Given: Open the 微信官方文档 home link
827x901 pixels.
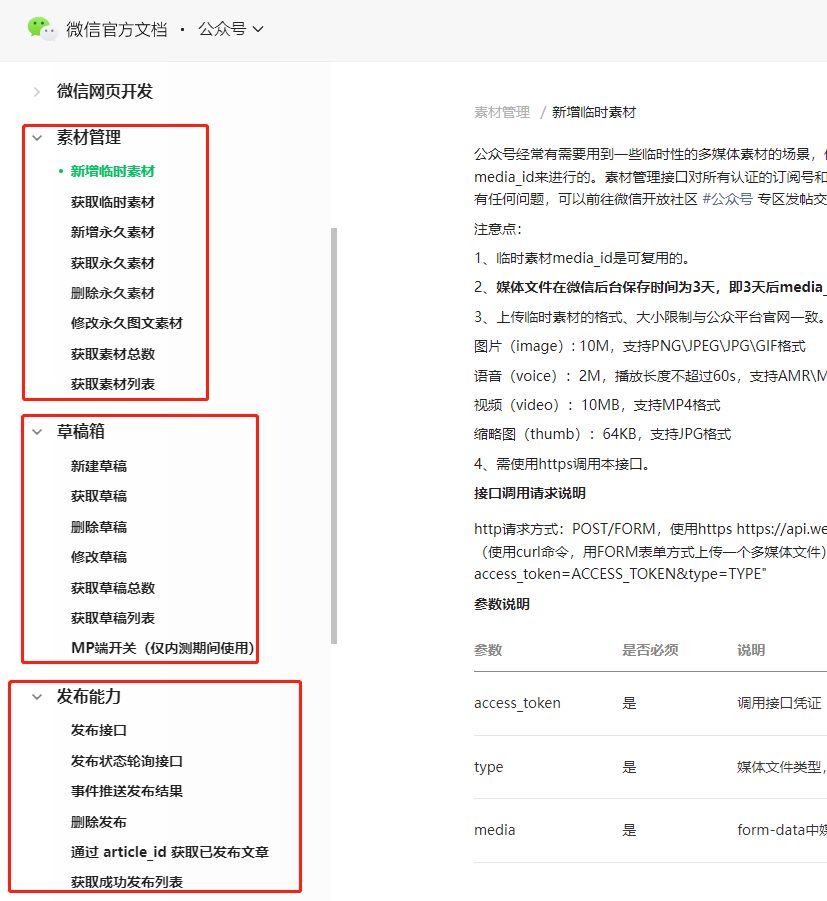Looking at the screenshot, I should tap(117, 29).
